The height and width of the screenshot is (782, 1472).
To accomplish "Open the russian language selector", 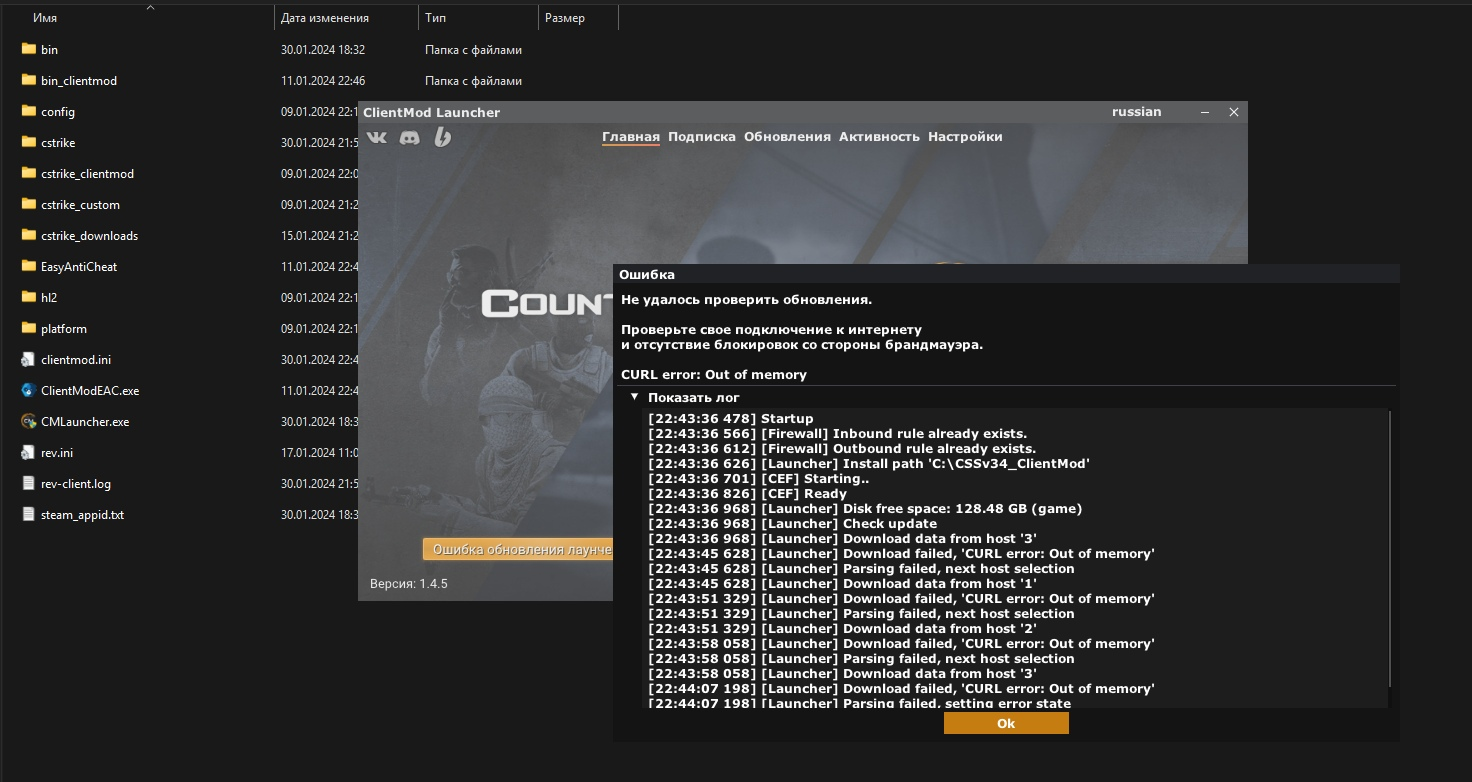I will click(x=1137, y=112).
